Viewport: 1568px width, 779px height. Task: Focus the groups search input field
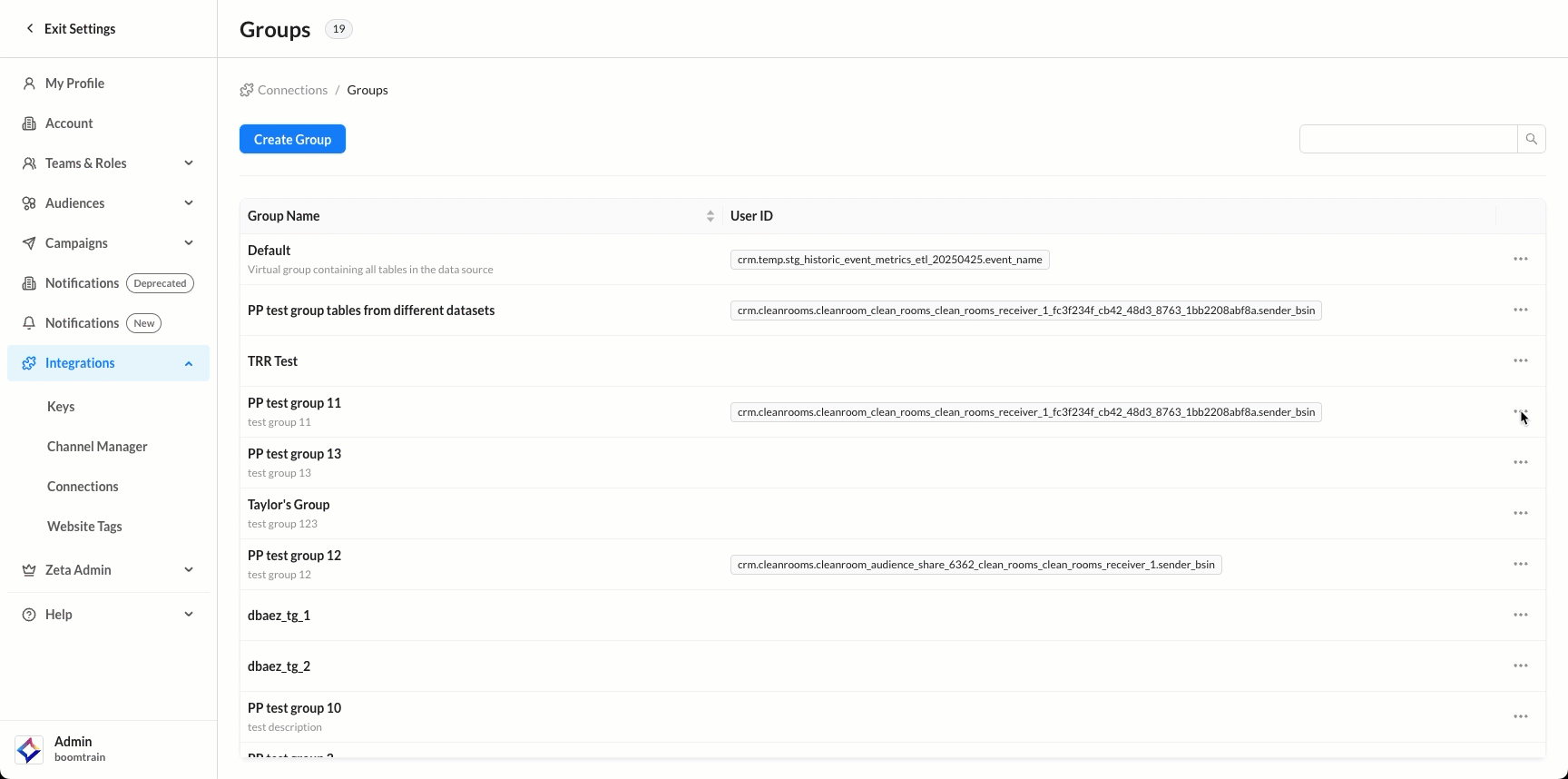click(1407, 139)
